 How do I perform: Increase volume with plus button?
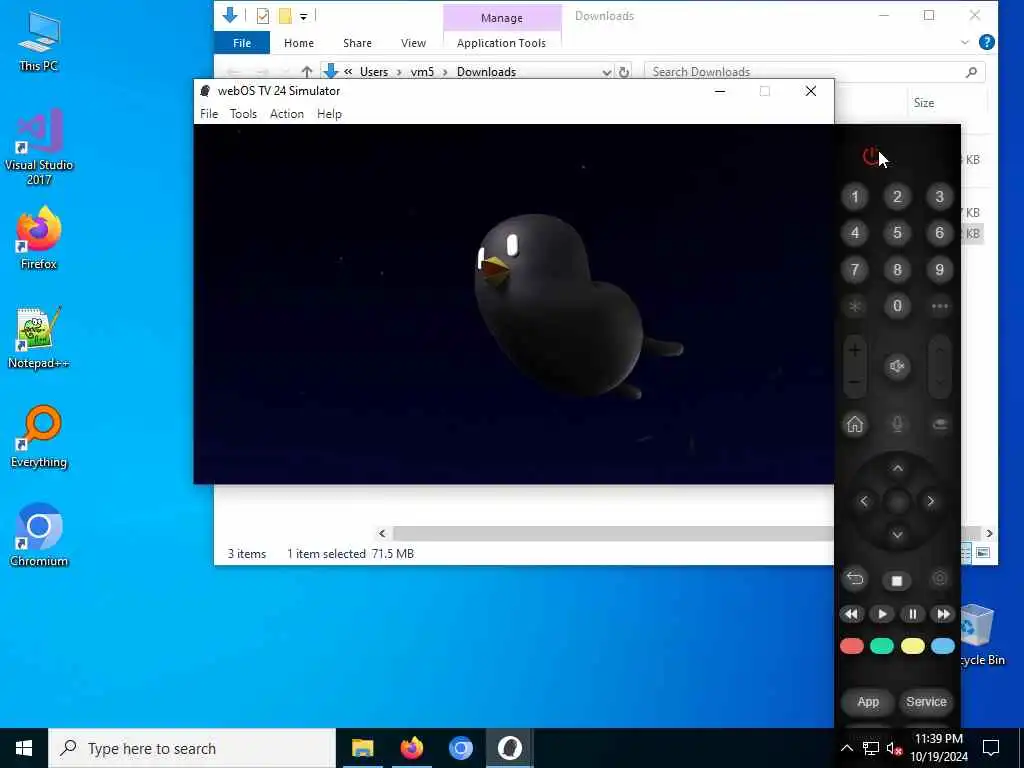point(855,351)
